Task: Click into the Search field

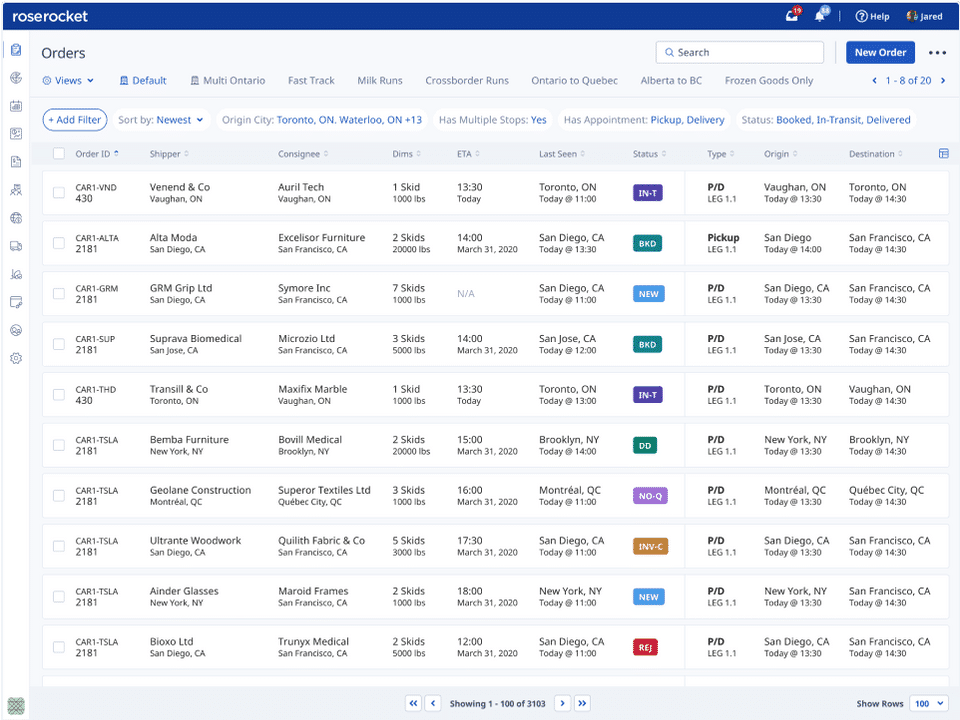Action: pos(740,53)
